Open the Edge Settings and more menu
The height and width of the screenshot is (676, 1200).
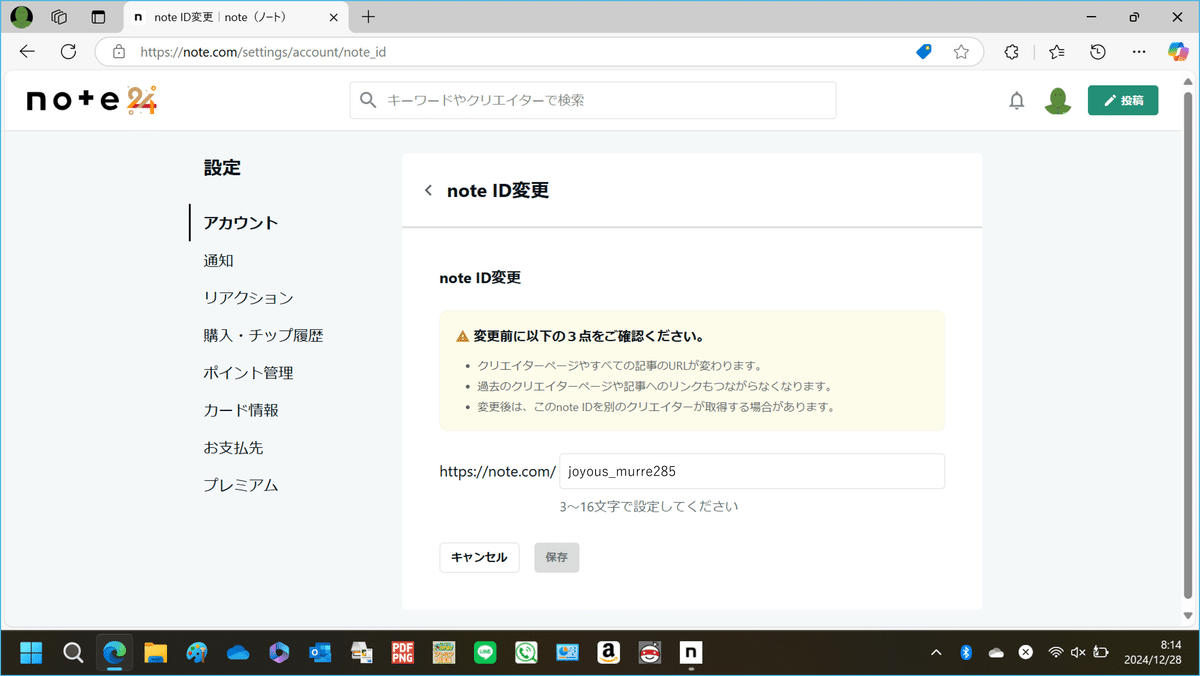pos(1138,51)
